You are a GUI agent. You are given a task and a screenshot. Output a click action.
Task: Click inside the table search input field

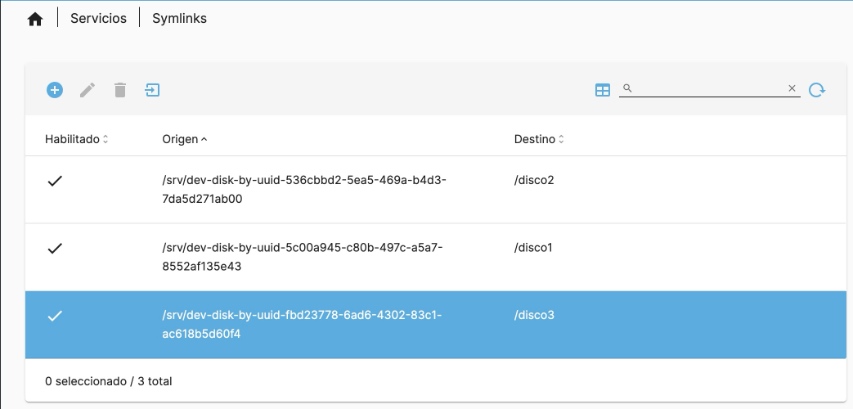point(709,88)
